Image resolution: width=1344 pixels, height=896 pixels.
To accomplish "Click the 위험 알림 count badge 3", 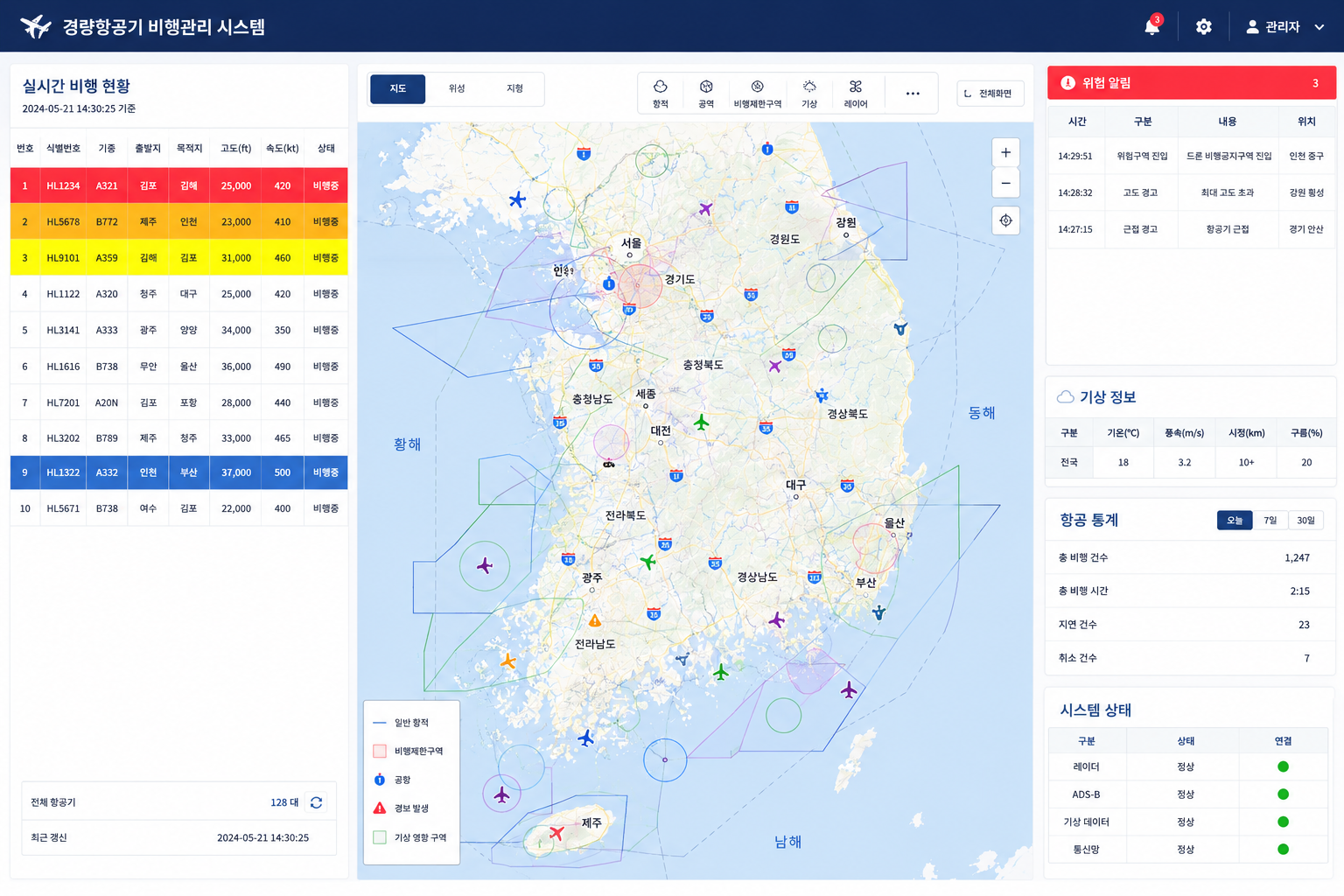I will [1315, 83].
